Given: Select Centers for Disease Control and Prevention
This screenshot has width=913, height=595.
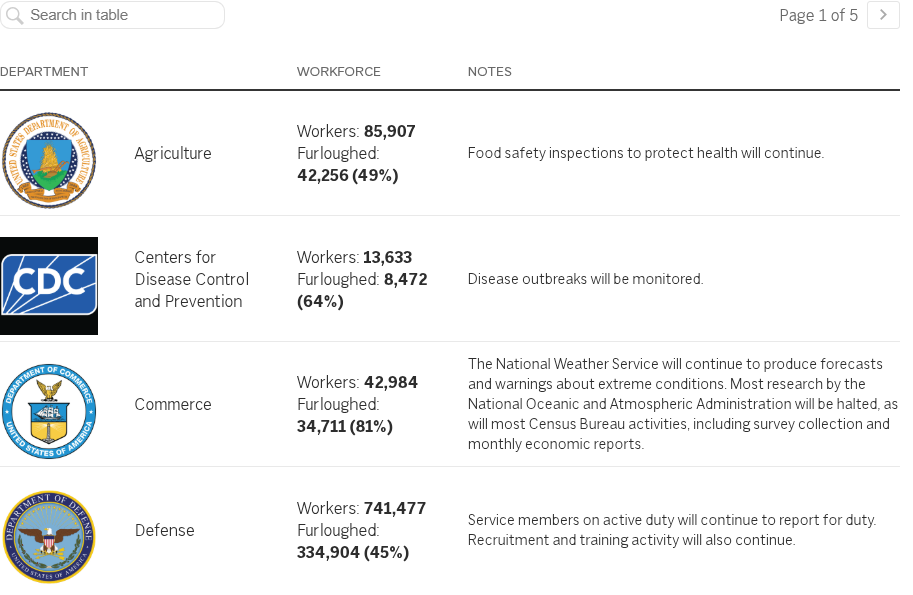Looking at the screenshot, I should point(192,279).
